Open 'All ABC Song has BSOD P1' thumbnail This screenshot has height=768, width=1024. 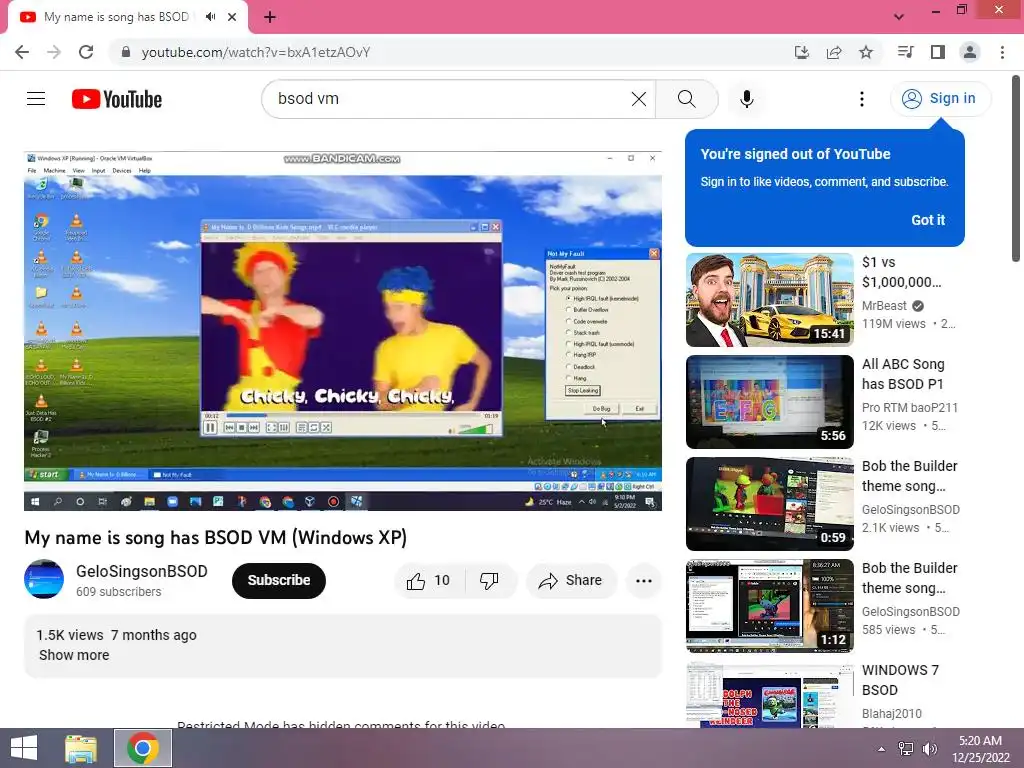[x=769, y=402]
